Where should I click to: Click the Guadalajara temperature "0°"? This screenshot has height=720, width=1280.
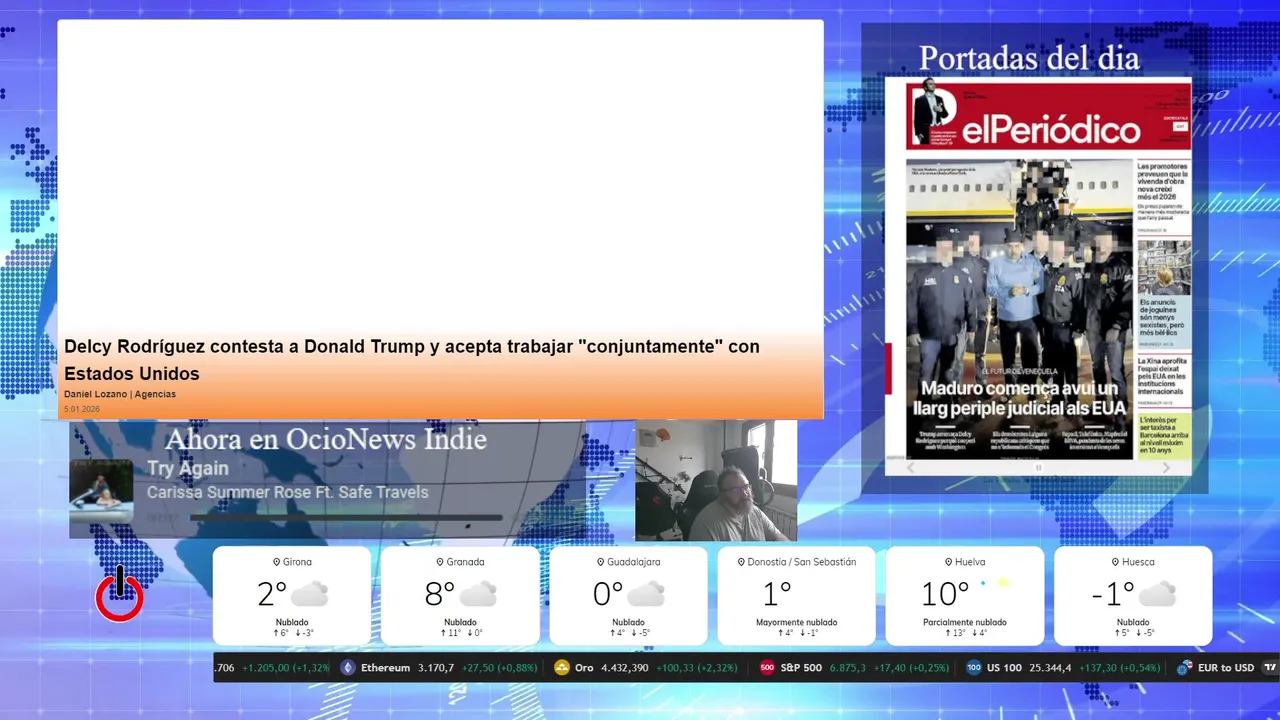pyautogui.click(x=608, y=594)
